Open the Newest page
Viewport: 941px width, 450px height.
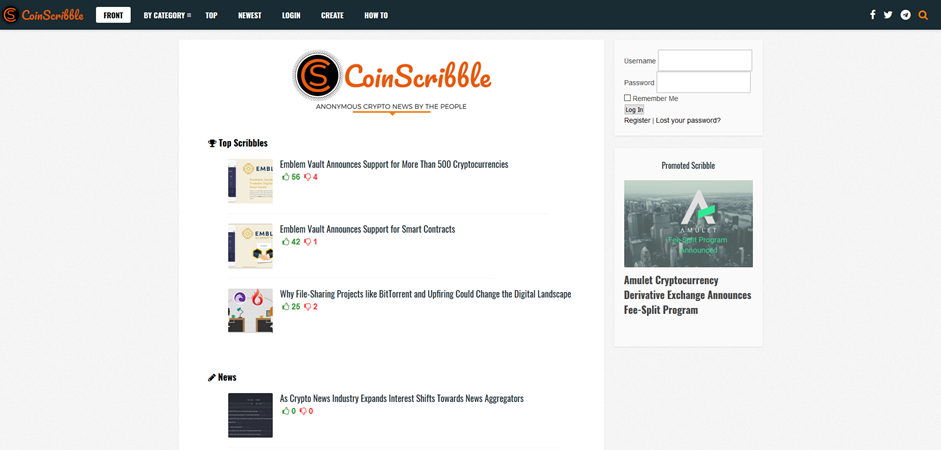[250, 15]
